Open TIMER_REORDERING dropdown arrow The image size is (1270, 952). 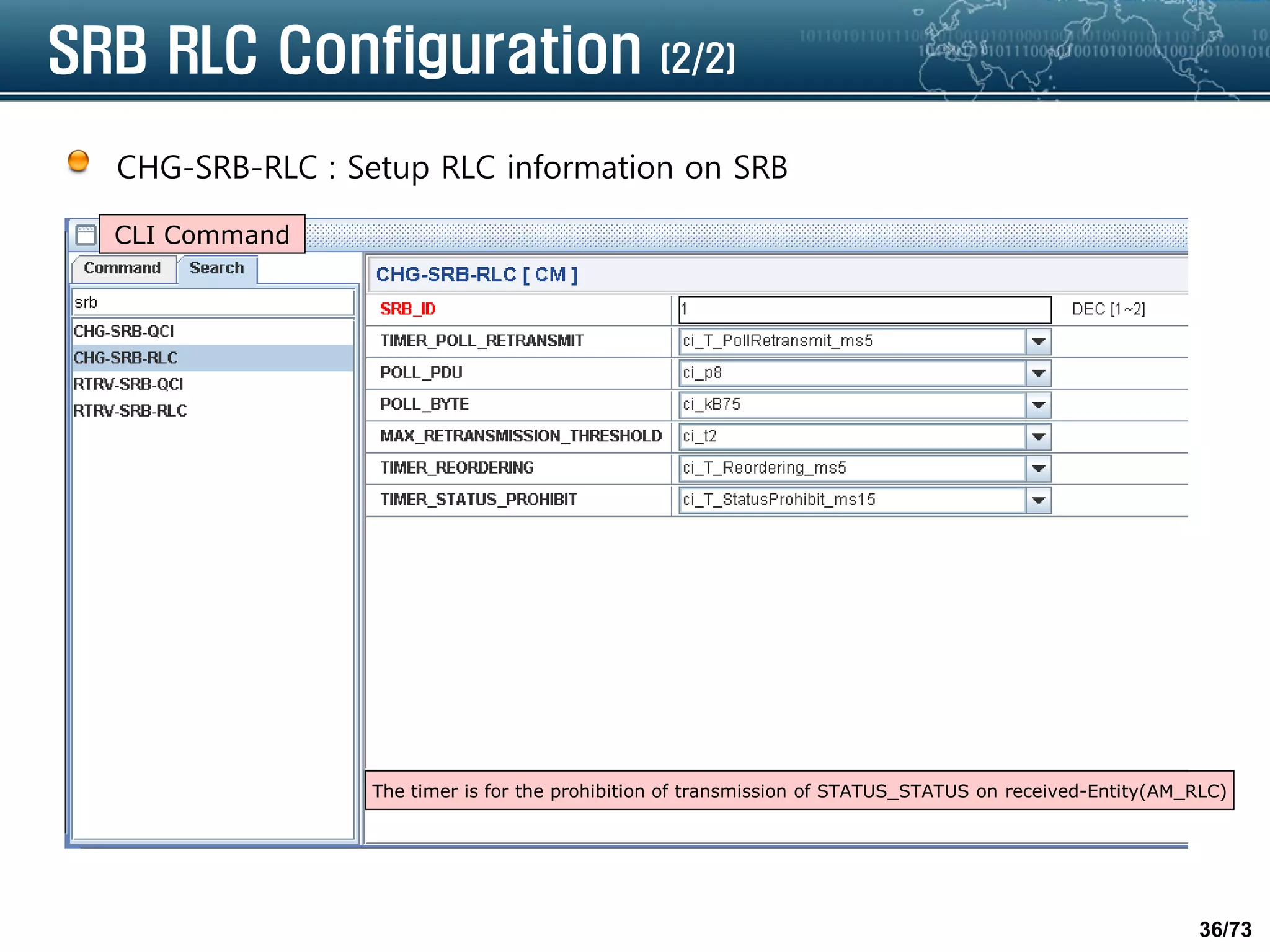1039,469
